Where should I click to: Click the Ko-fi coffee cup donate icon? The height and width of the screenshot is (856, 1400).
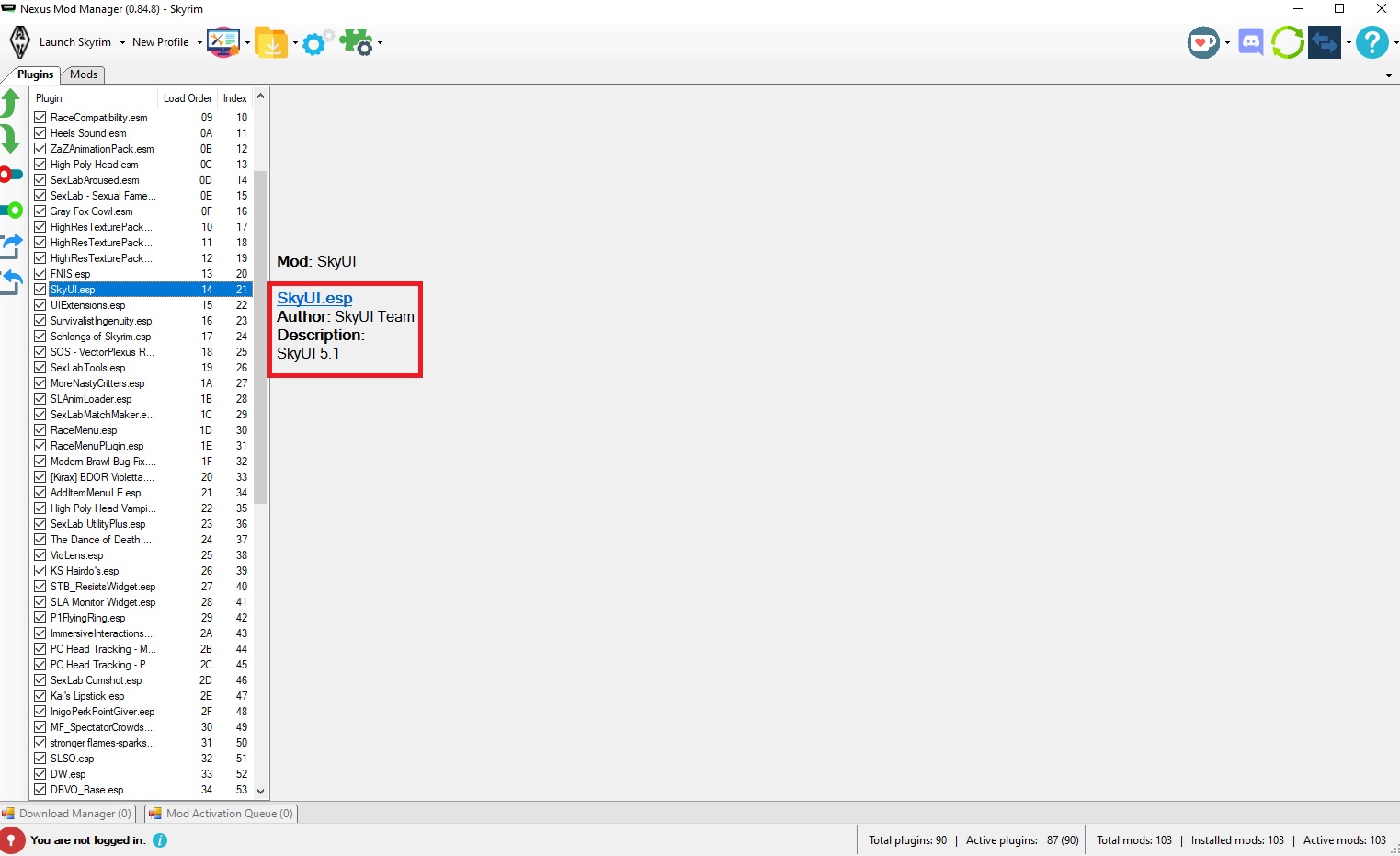coord(1203,42)
